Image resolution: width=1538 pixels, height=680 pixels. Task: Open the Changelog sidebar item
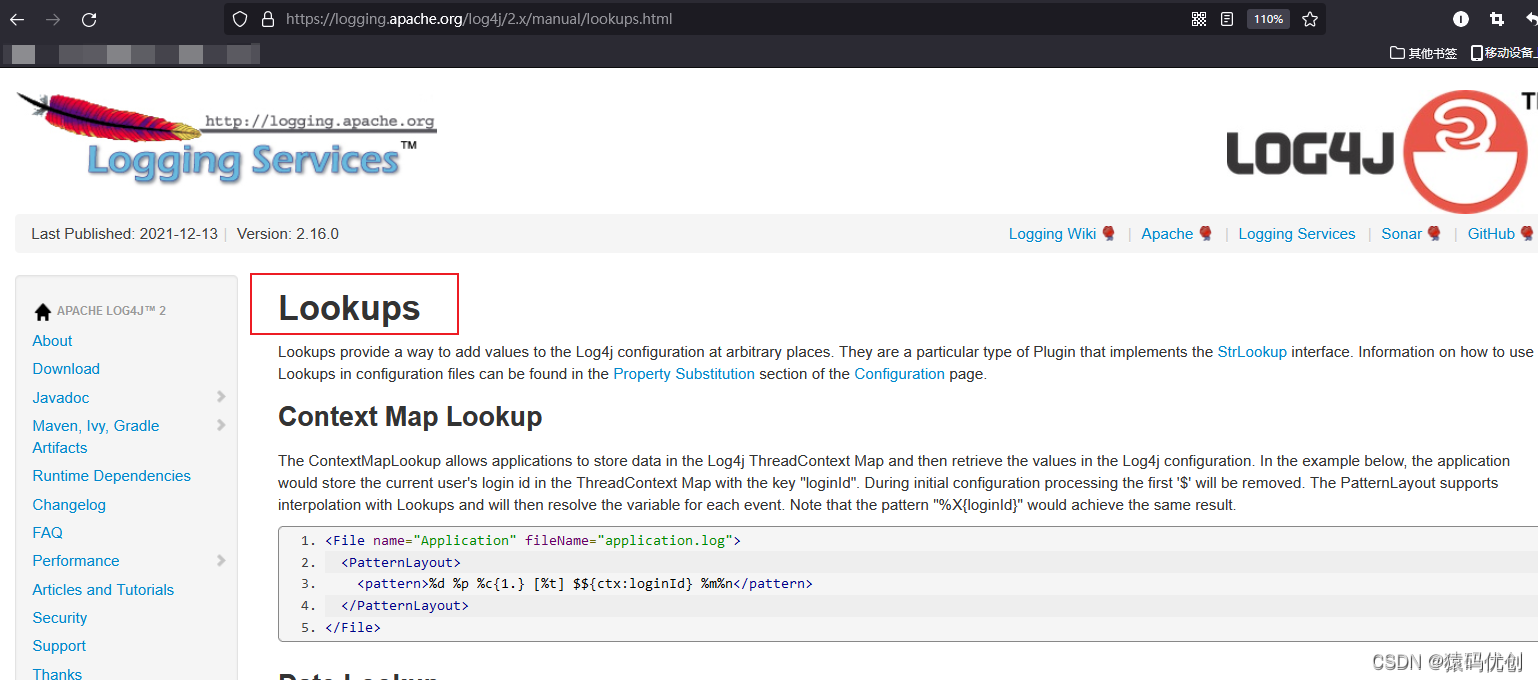pos(69,505)
